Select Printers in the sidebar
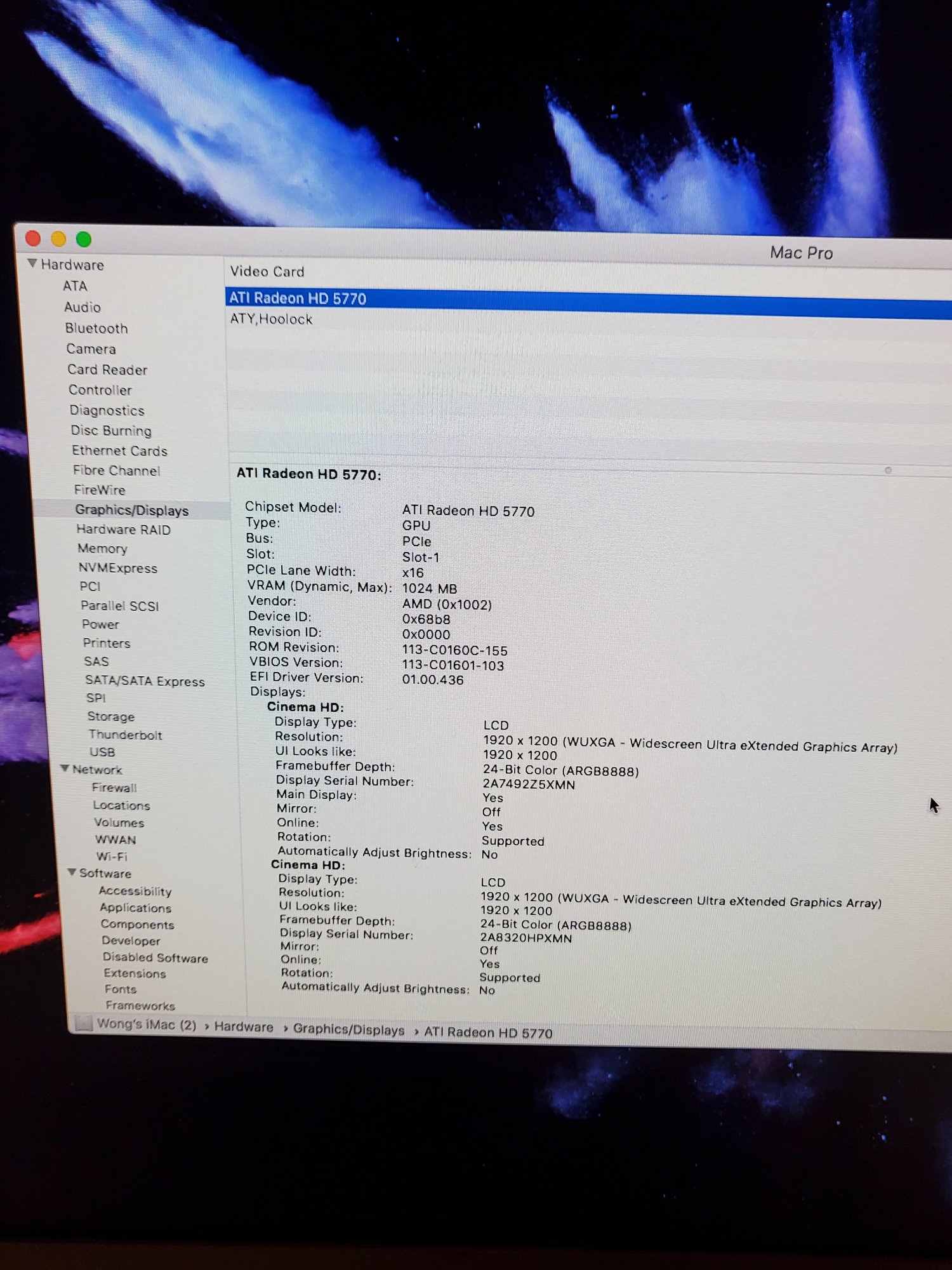 (107, 643)
